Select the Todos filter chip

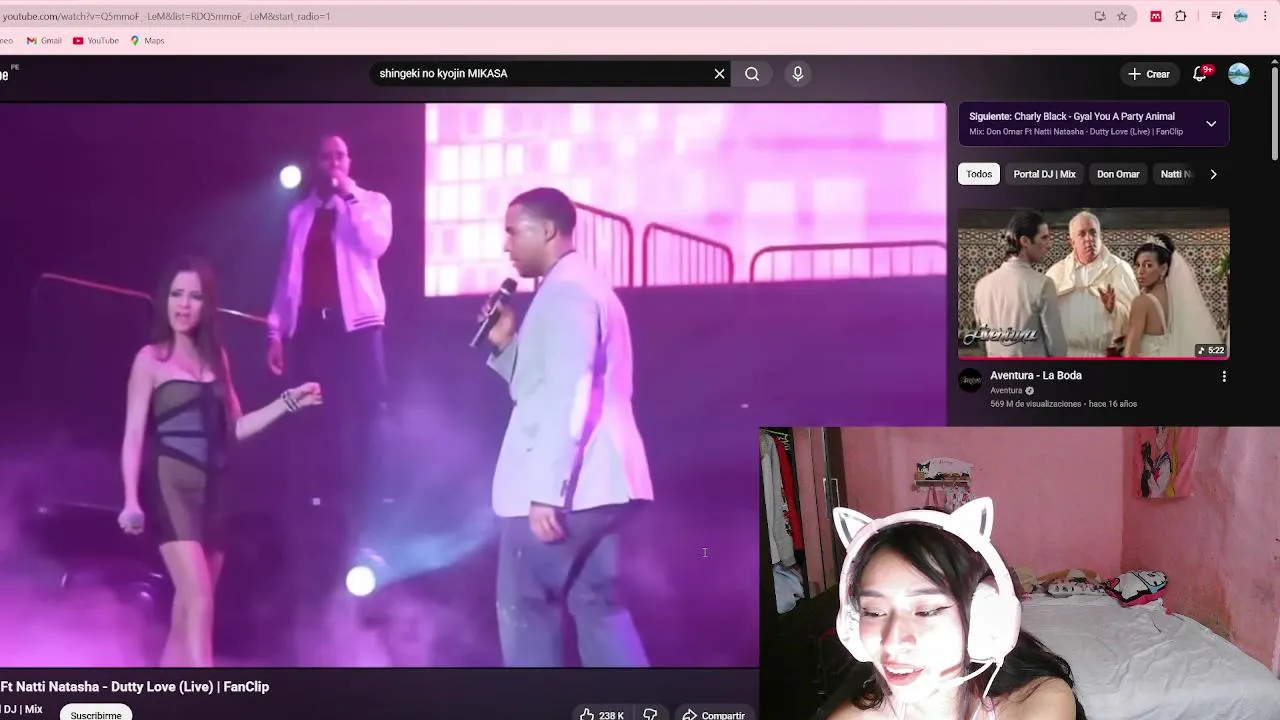[x=979, y=174]
